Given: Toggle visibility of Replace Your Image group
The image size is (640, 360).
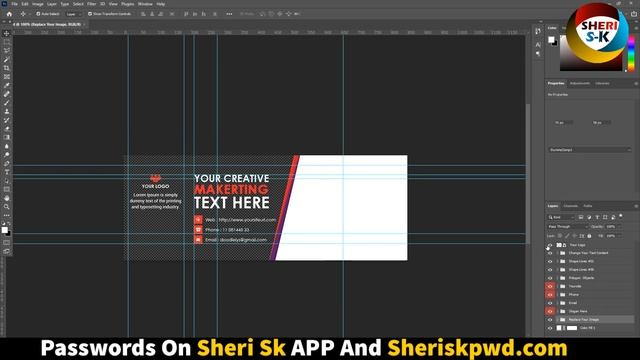Looking at the screenshot, I should point(550,320).
